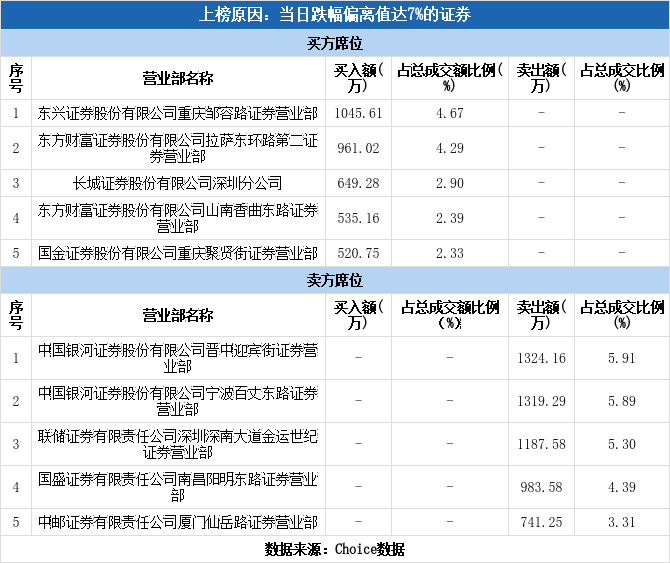Click the percentage value 2.39
The width and height of the screenshot is (670, 563).
[450, 218]
